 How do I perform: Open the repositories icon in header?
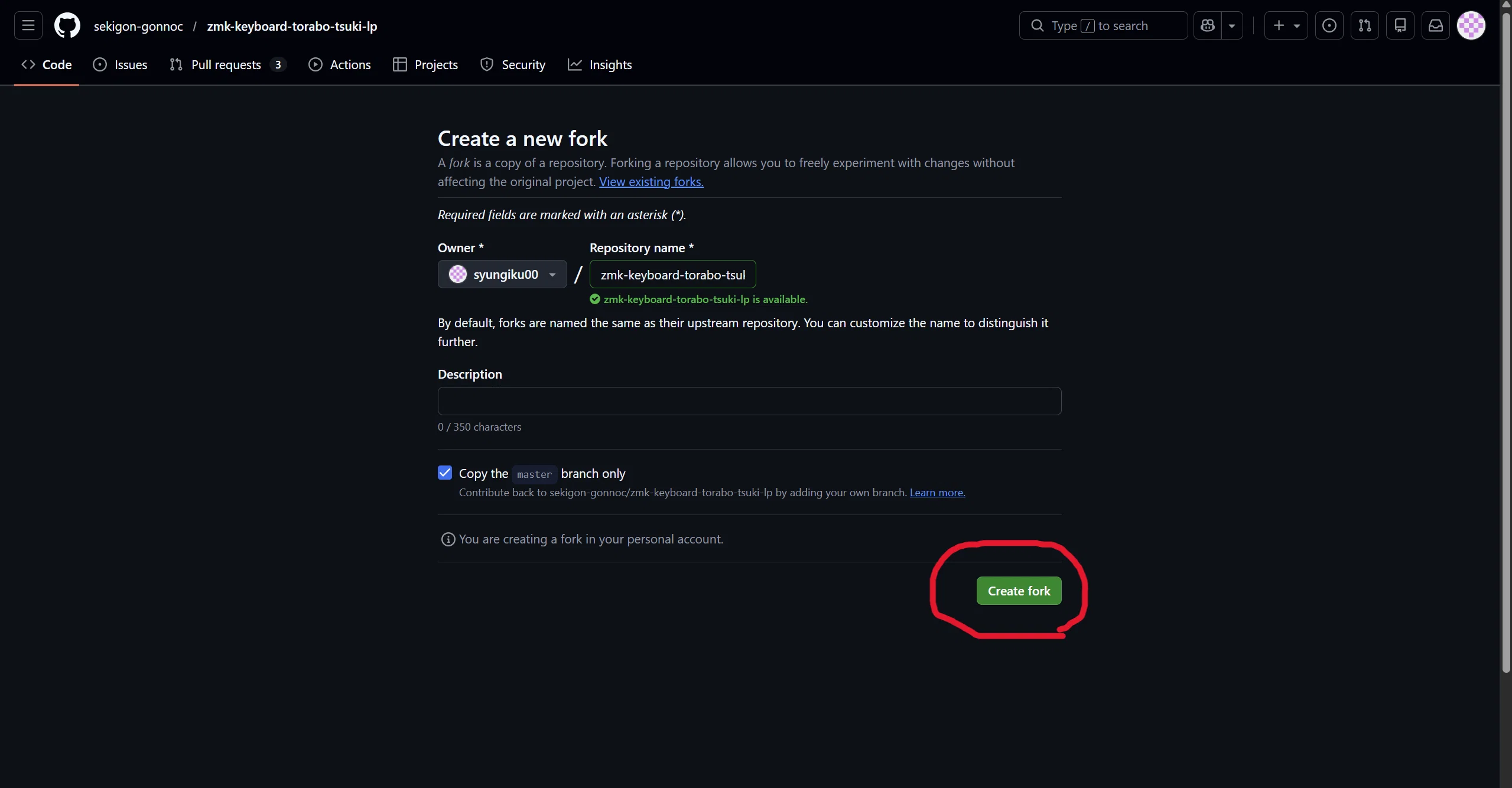tap(1400, 26)
